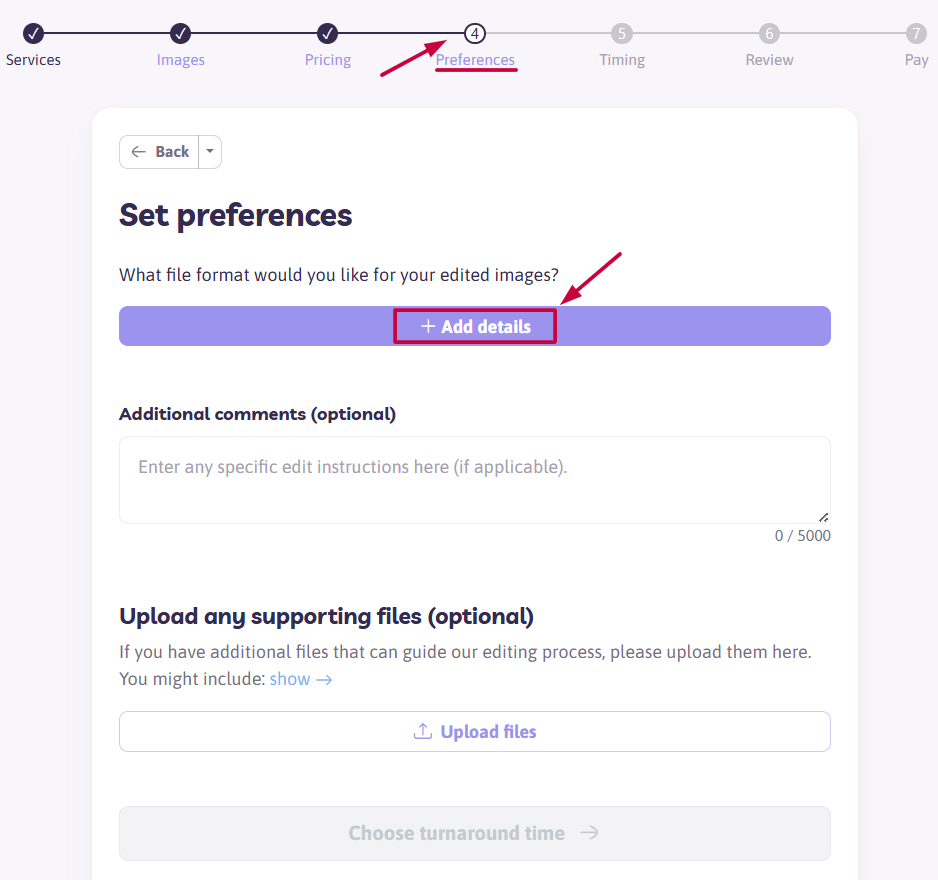Go to the Pricing step label
This screenshot has width=938, height=880.
(x=328, y=60)
